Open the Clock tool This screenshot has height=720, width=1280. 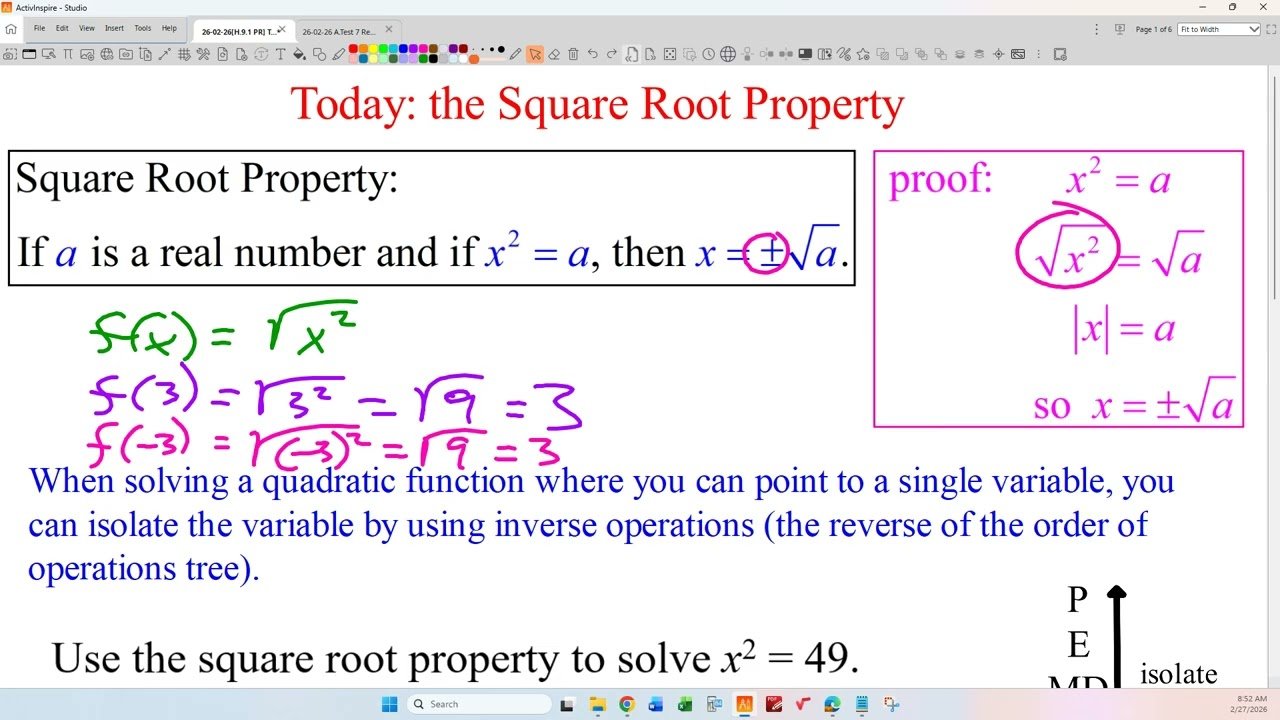[x=708, y=54]
